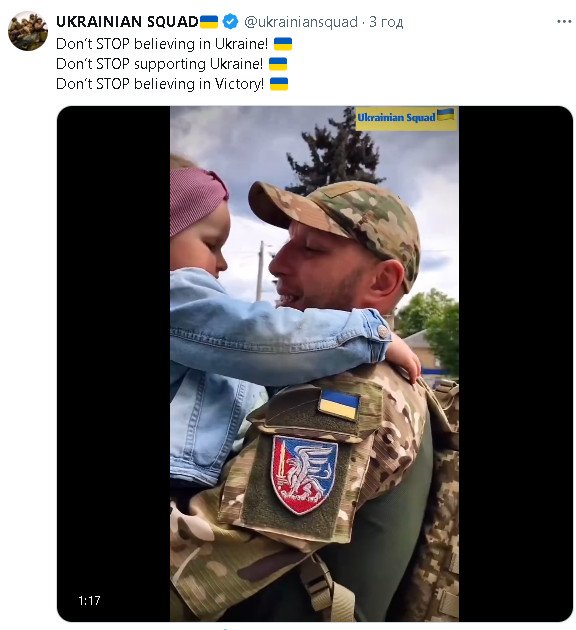The image size is (576, 630).
Task: Click the 'Ukrainian Squad' watermark text
Action: coord(396,118)
